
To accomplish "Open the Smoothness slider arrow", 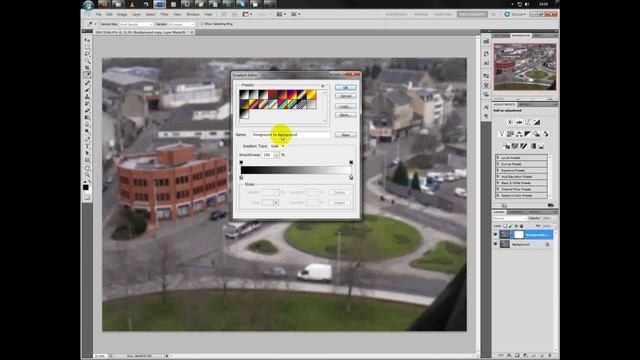I will tap(276, 155).
